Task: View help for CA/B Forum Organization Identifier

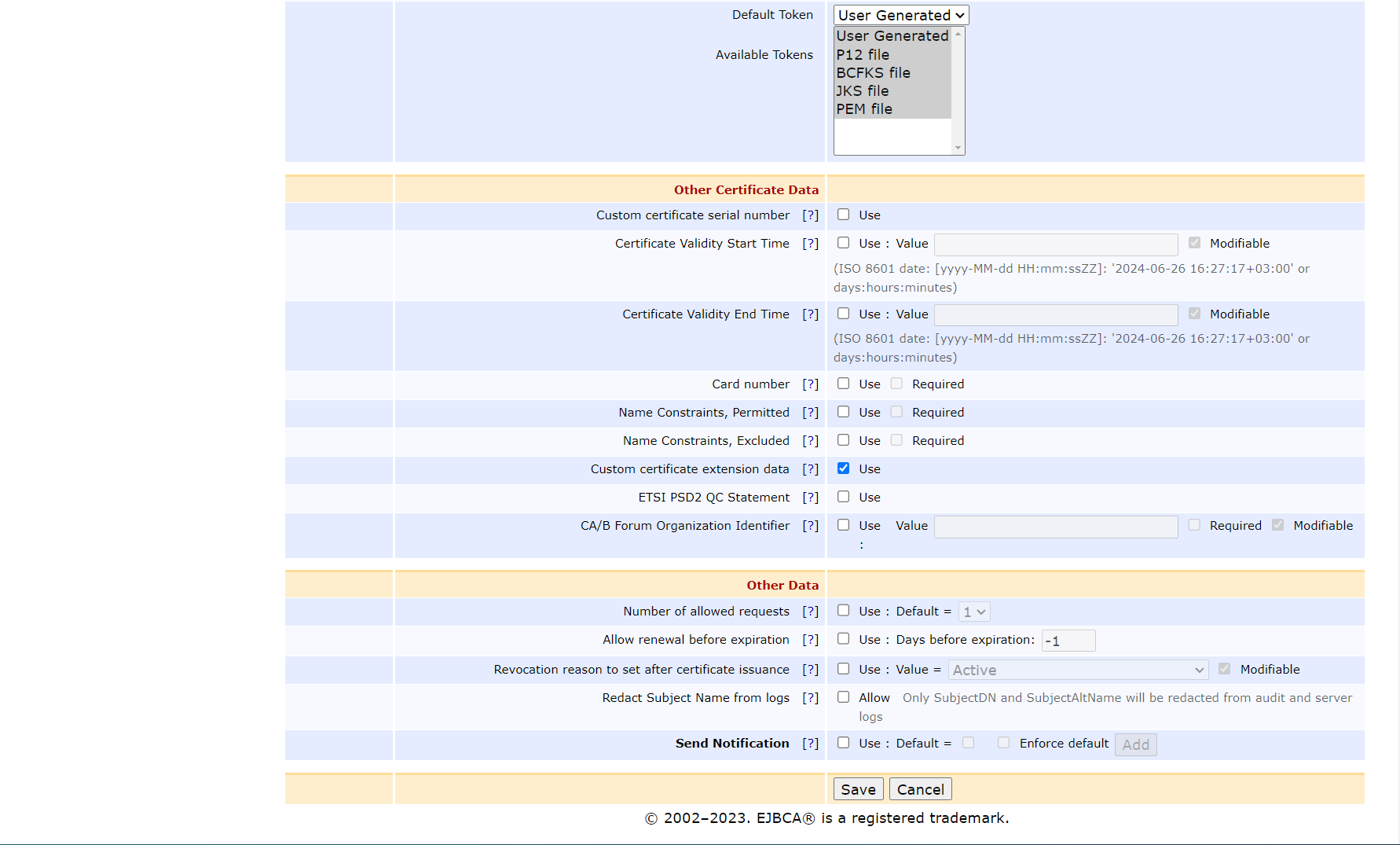Action: coord(810,526)
